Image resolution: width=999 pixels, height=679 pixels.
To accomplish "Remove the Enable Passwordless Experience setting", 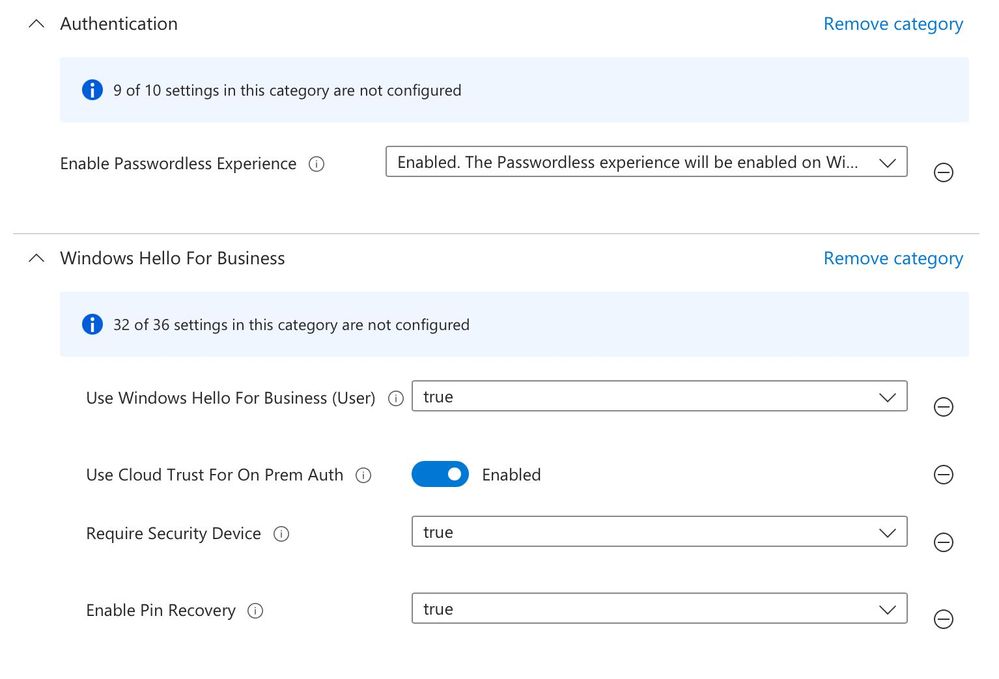I will (x=943, y=172).
